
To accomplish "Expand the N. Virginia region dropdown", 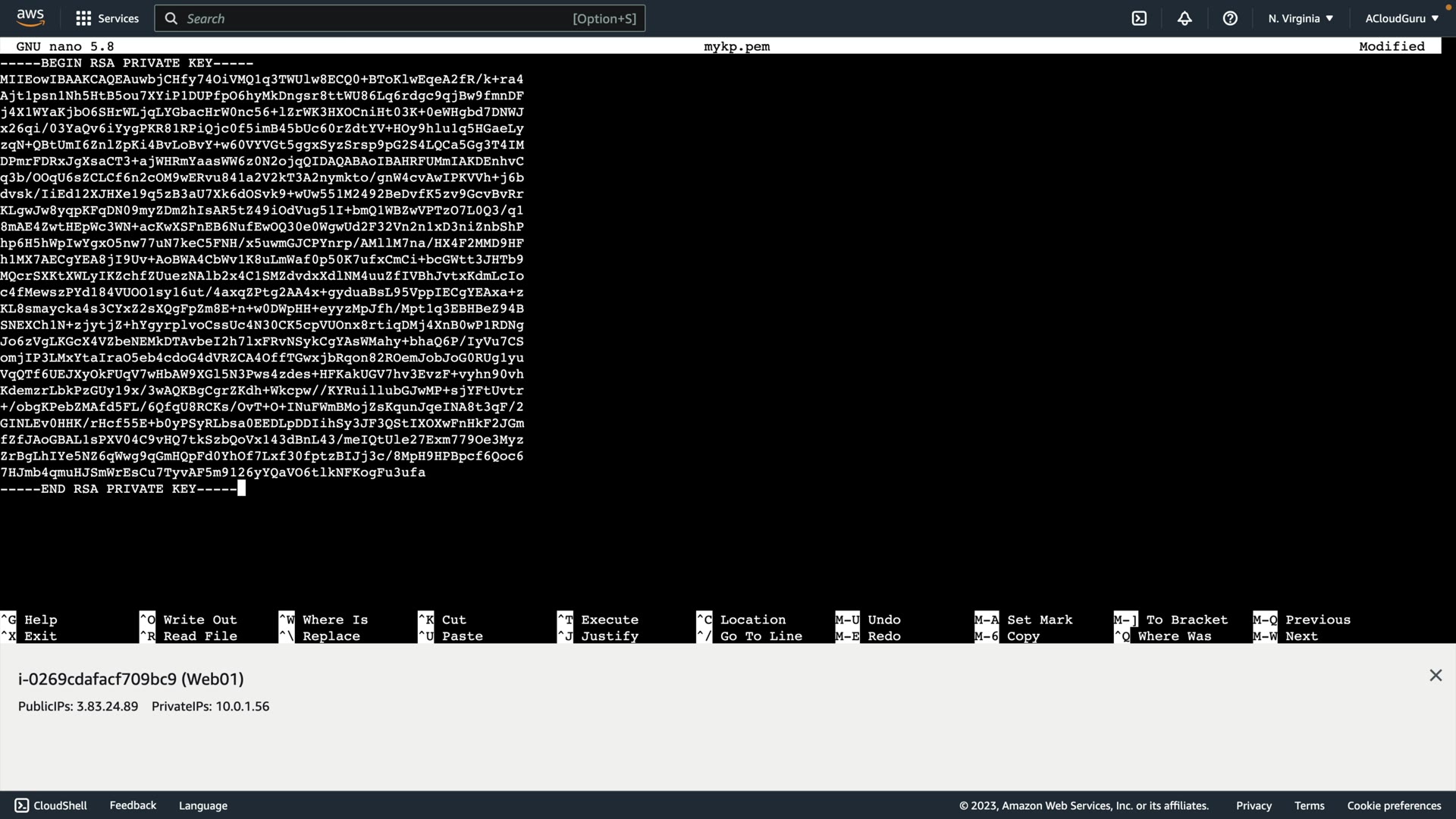I will [x=1300, y=18].
